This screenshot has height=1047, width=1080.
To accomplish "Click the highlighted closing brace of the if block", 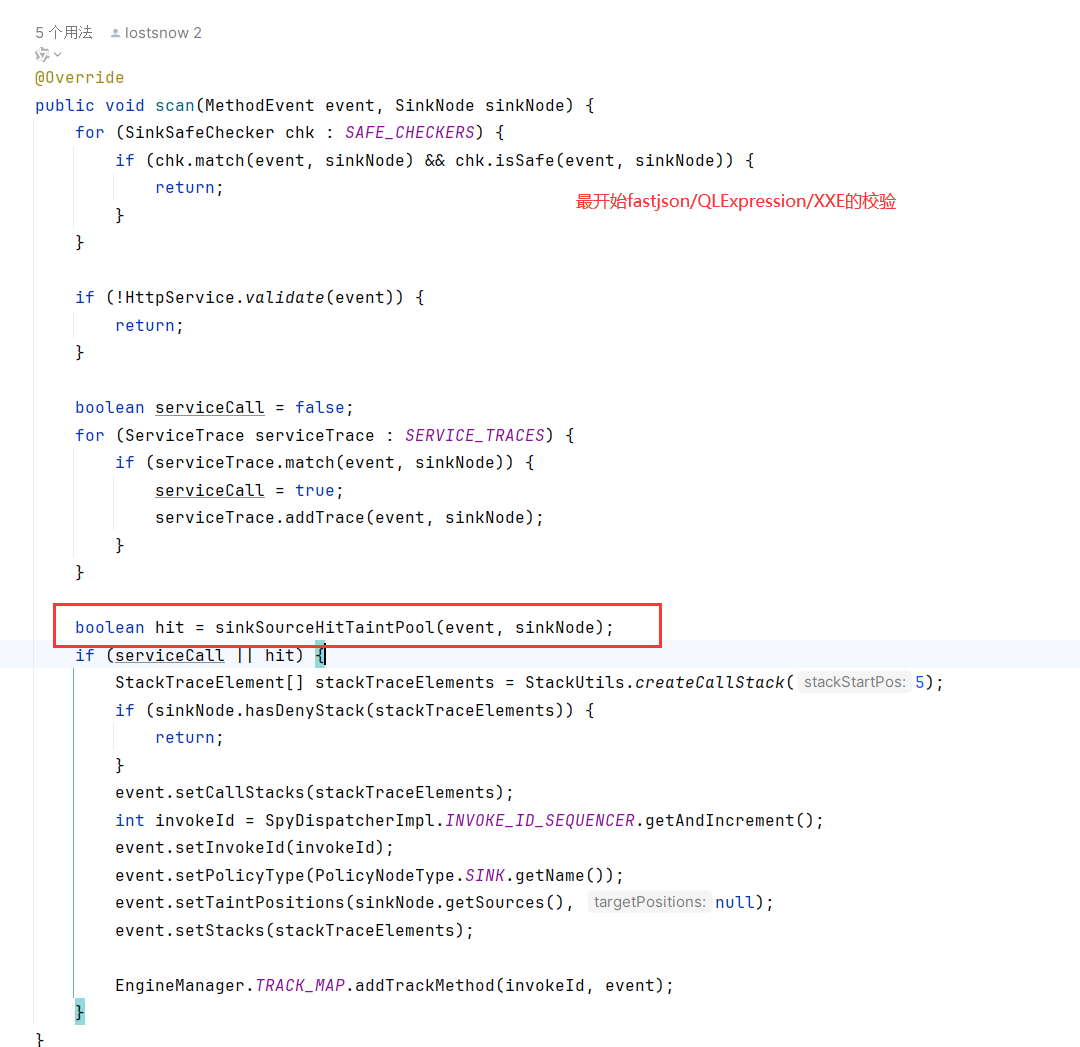I will [80, 1012].
